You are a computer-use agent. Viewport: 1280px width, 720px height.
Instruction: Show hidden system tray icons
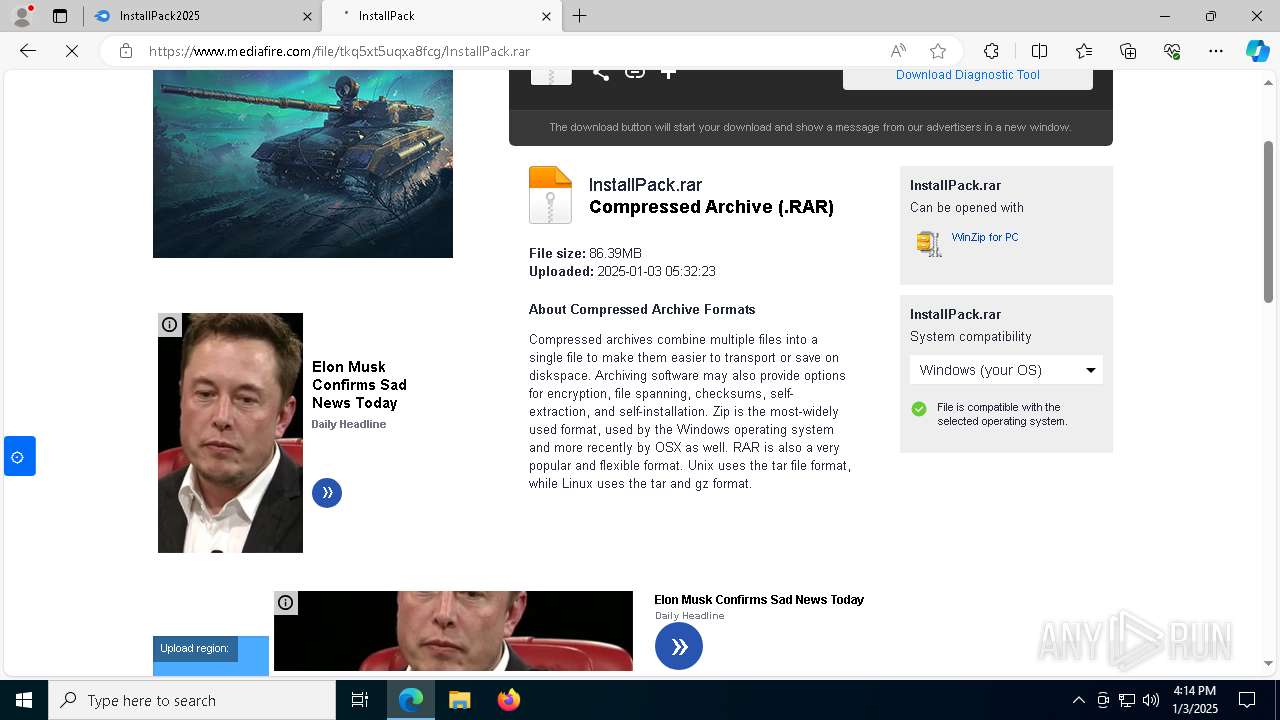(x=1078, y=700)
